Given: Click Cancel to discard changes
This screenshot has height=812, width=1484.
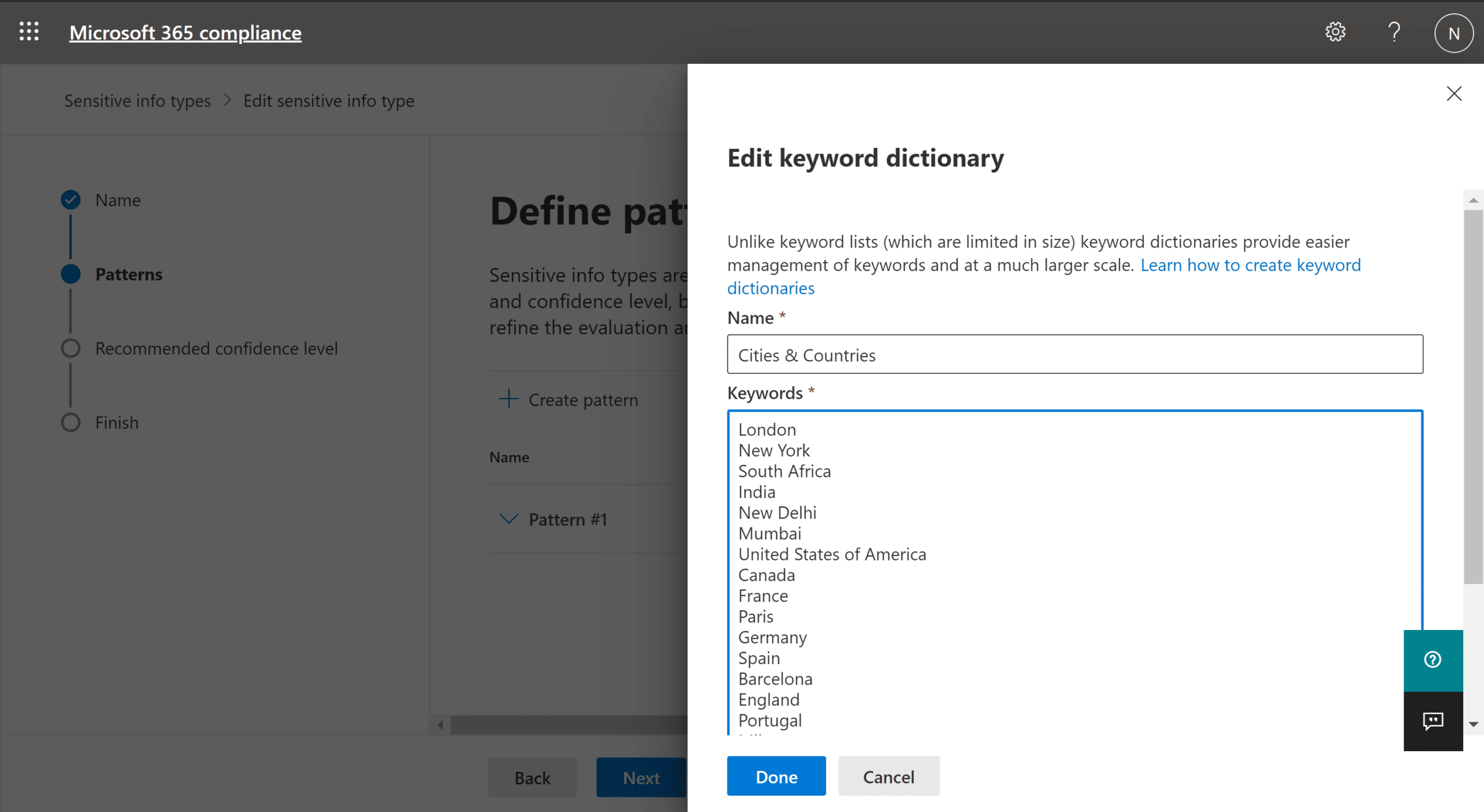Looking at the screenshot, I should click(x=888, y=776).
